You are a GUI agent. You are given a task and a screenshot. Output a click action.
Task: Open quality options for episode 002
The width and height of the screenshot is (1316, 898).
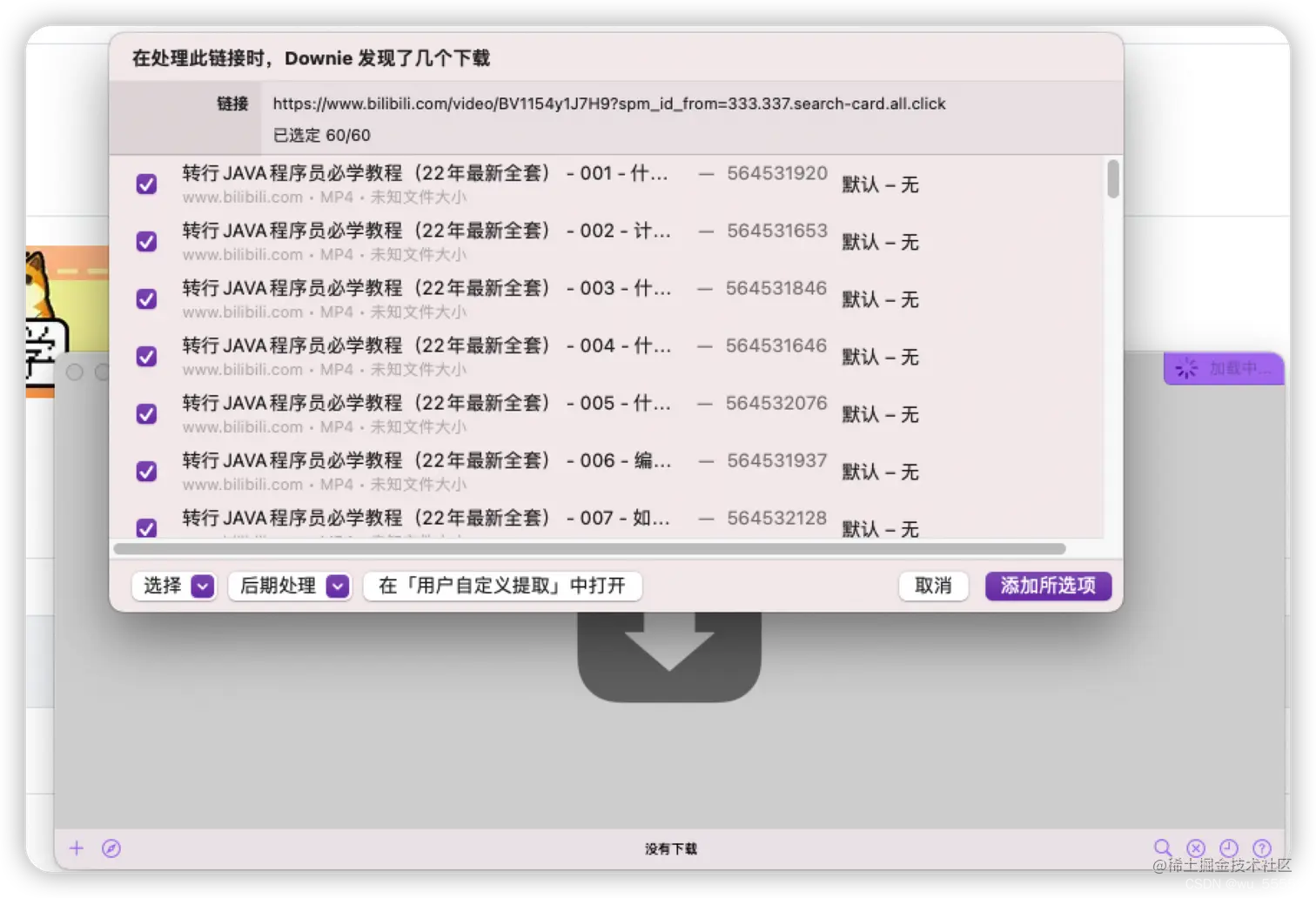click(x=880, y=241)
